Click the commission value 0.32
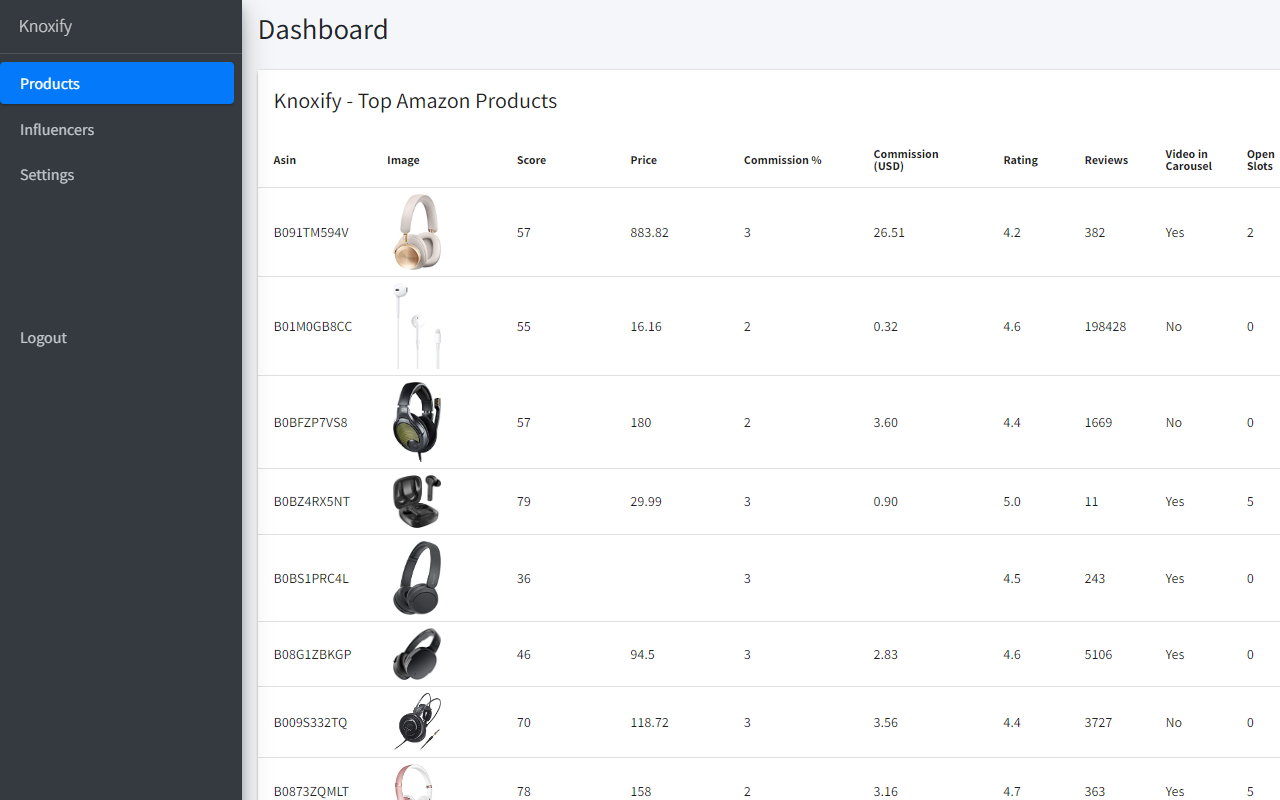Screen dimensions: 1280x800 (x=886, y=326)
